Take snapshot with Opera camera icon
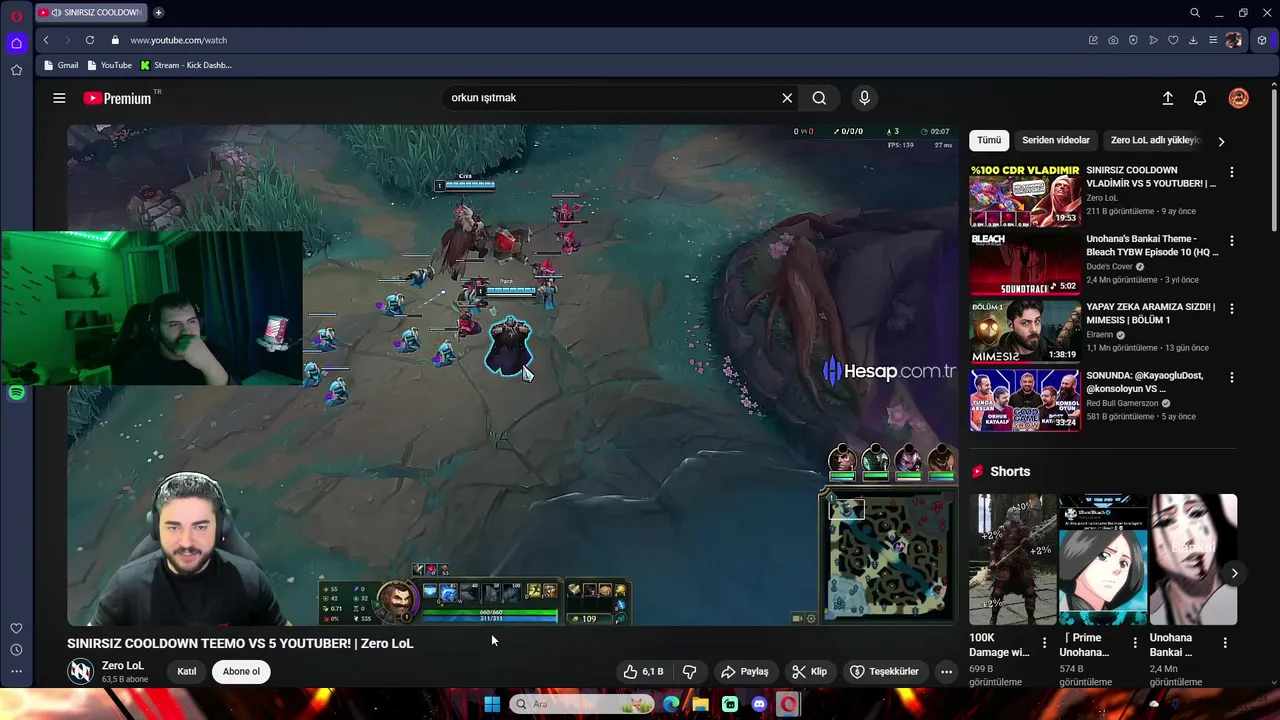 1113,40
